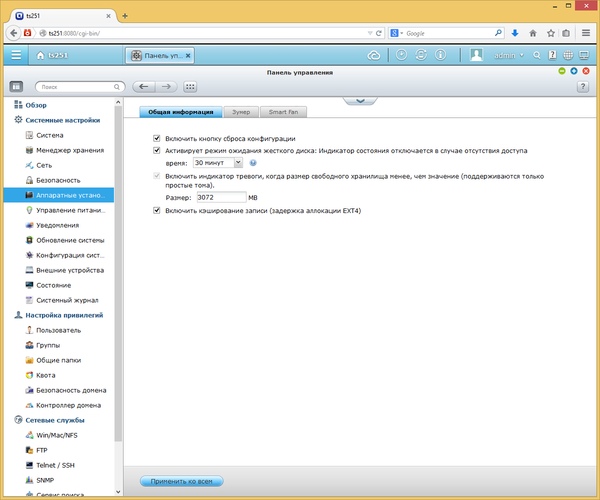Screen dimensions: 600x500
Task: Click the sidebar scroll down arrow
Action: click(x=118, y=492)
